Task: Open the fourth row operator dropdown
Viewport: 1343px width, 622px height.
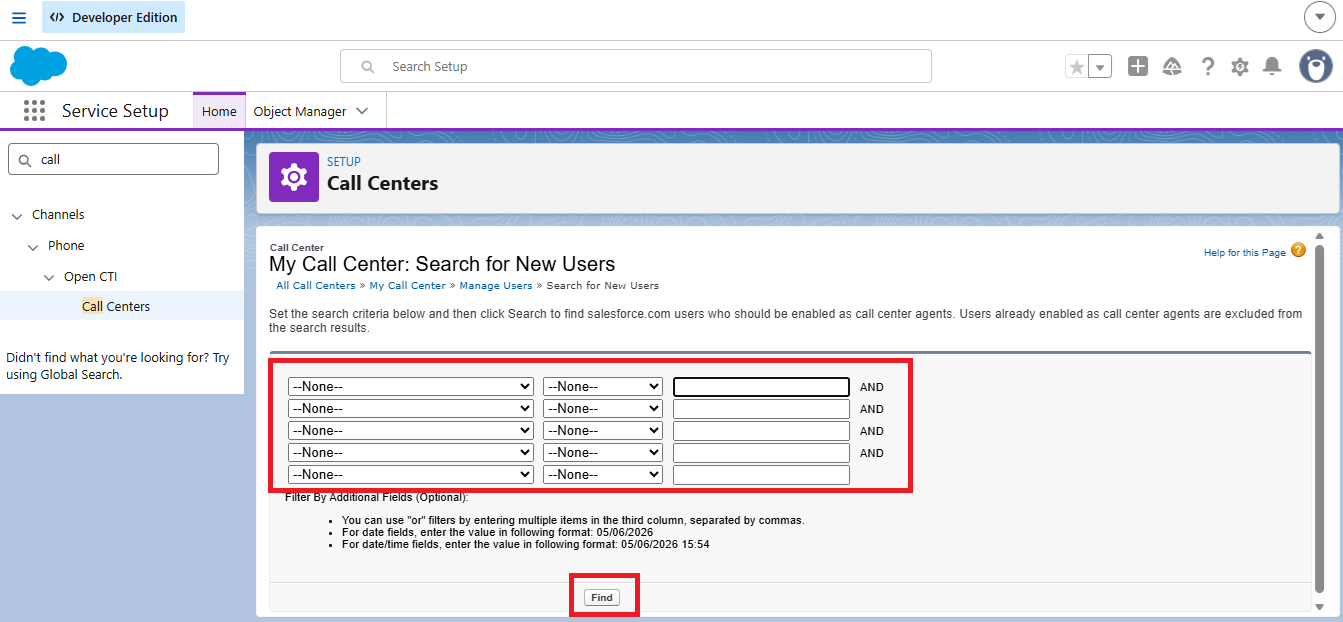Action: click(x=603, y=453)
